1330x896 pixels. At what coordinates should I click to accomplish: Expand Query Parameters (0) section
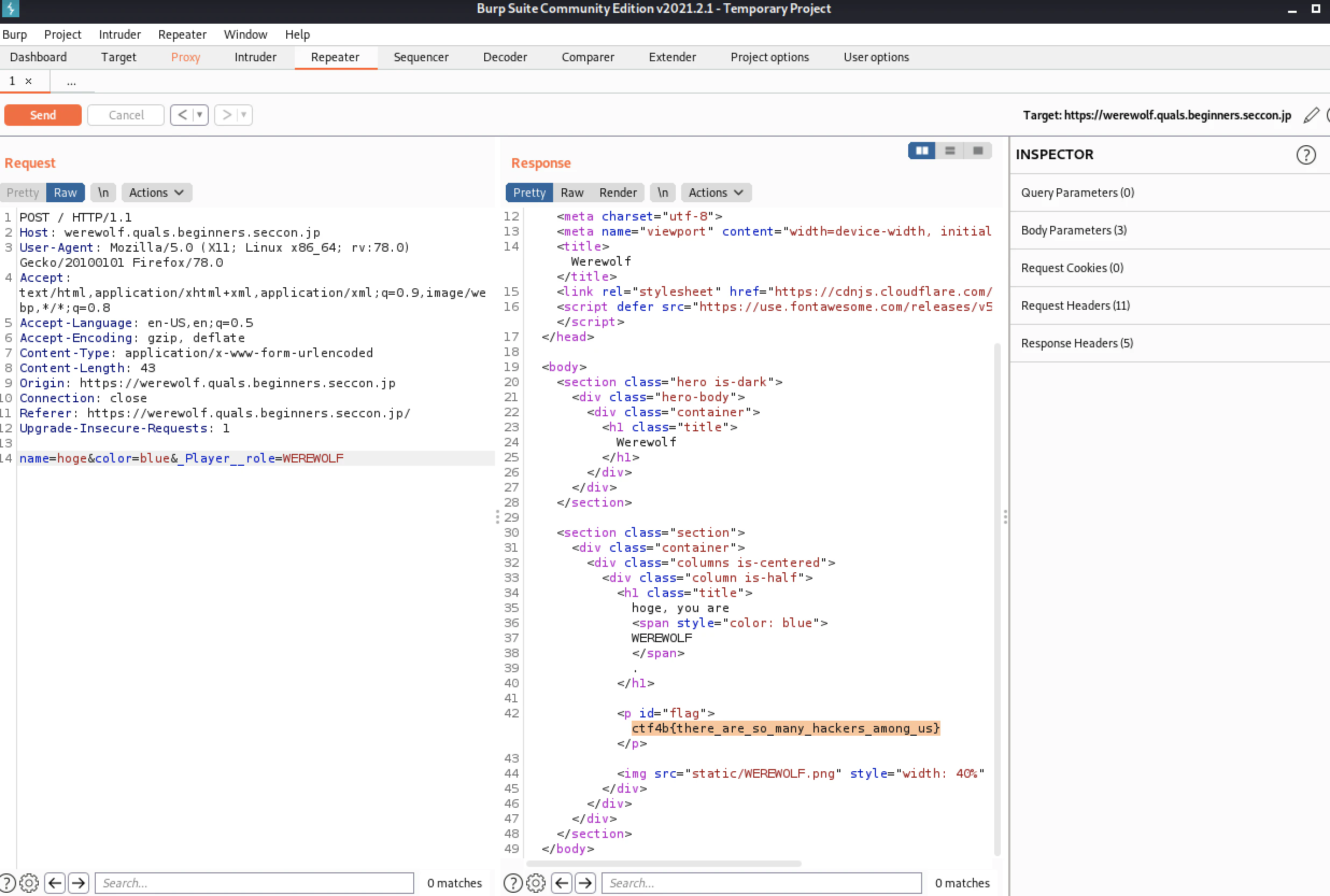[1169, 193]
